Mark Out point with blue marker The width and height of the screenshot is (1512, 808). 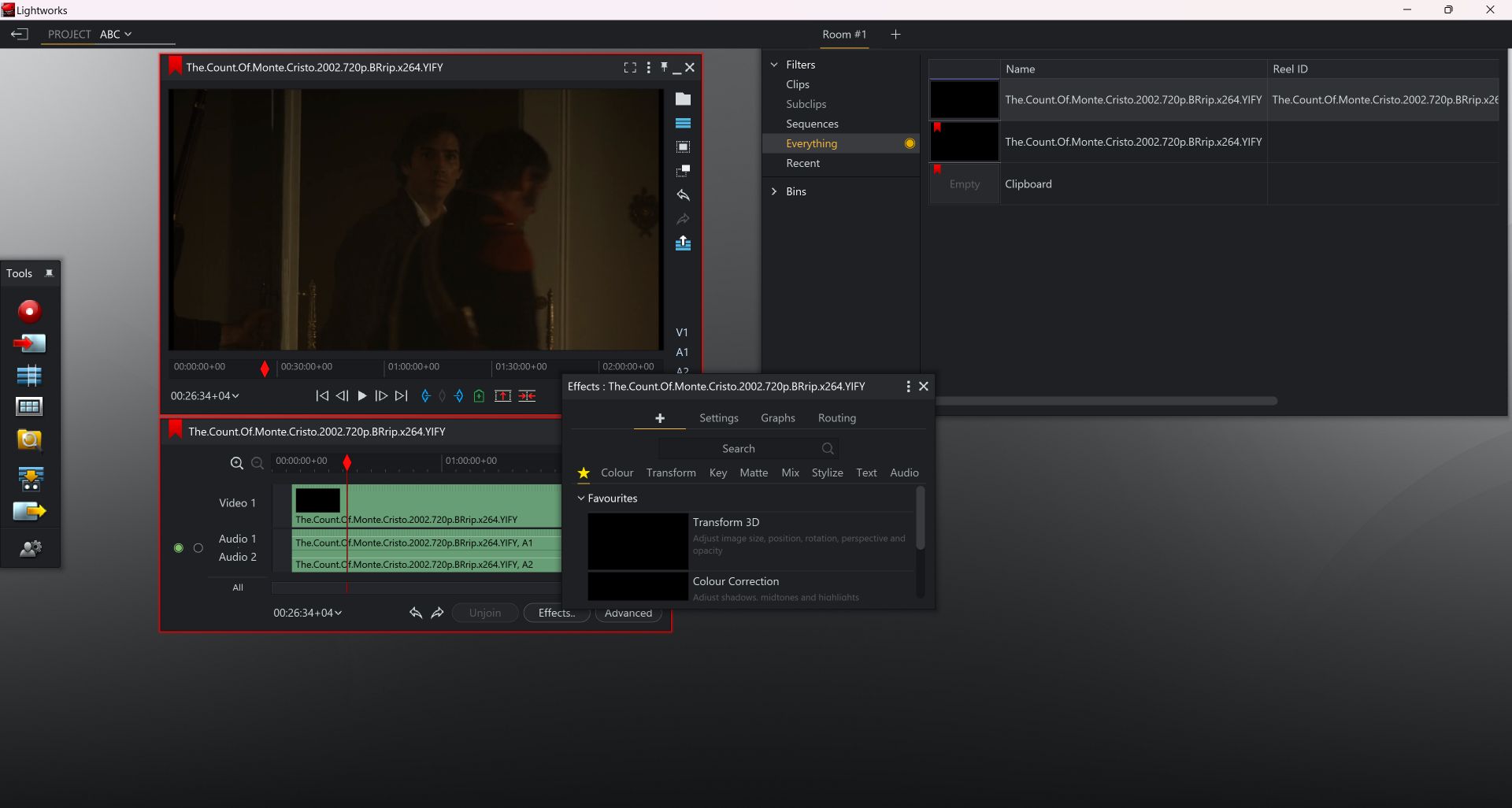pyautogui.click(x=459, y=396)
